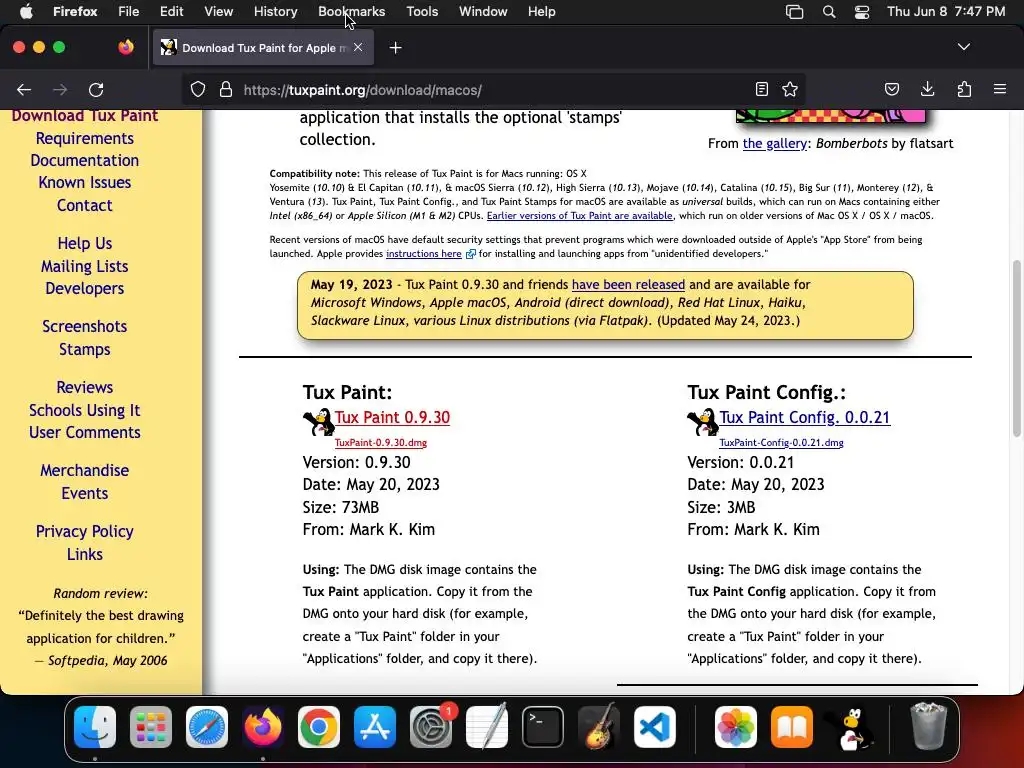The width and height of the screenshot is (1024, 768).
Task: Bookmark this page with the star
Action: tap(790, 89)
